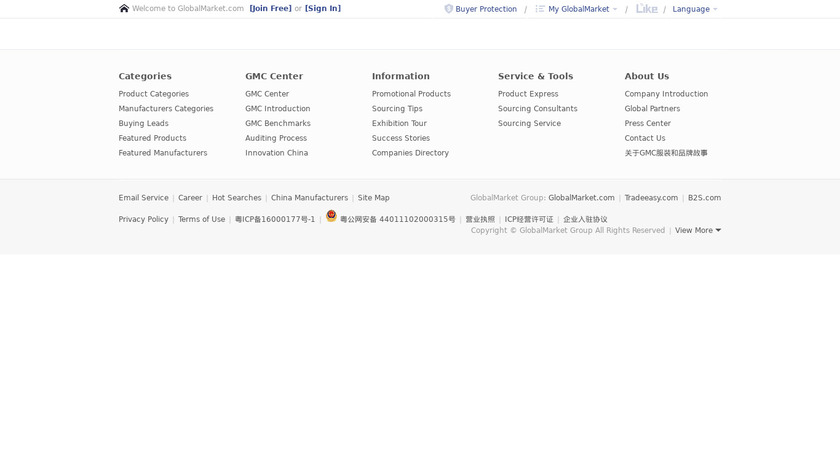Open Tradeeasy.com
The image size is (840, 472).
click(651, 198)
